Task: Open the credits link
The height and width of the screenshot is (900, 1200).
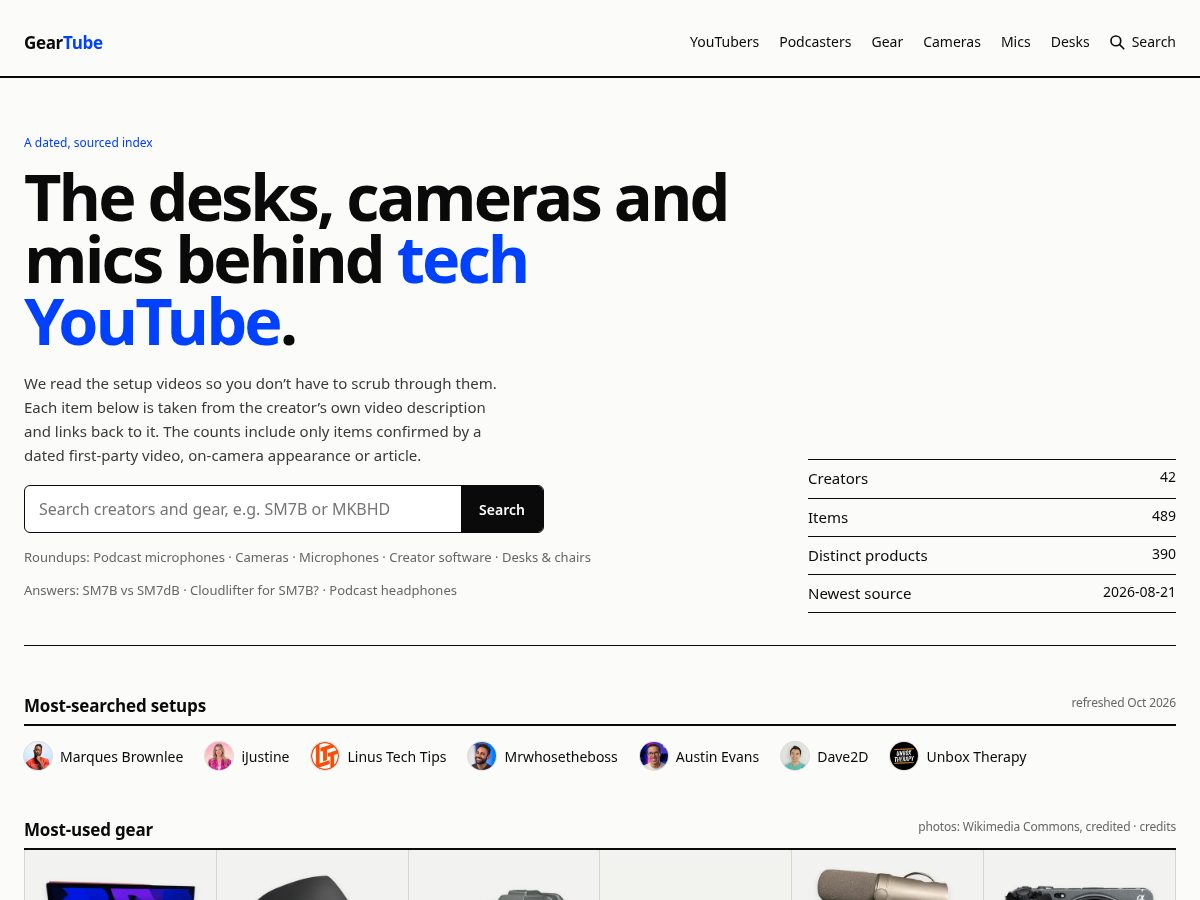Action: (1157, 827)
